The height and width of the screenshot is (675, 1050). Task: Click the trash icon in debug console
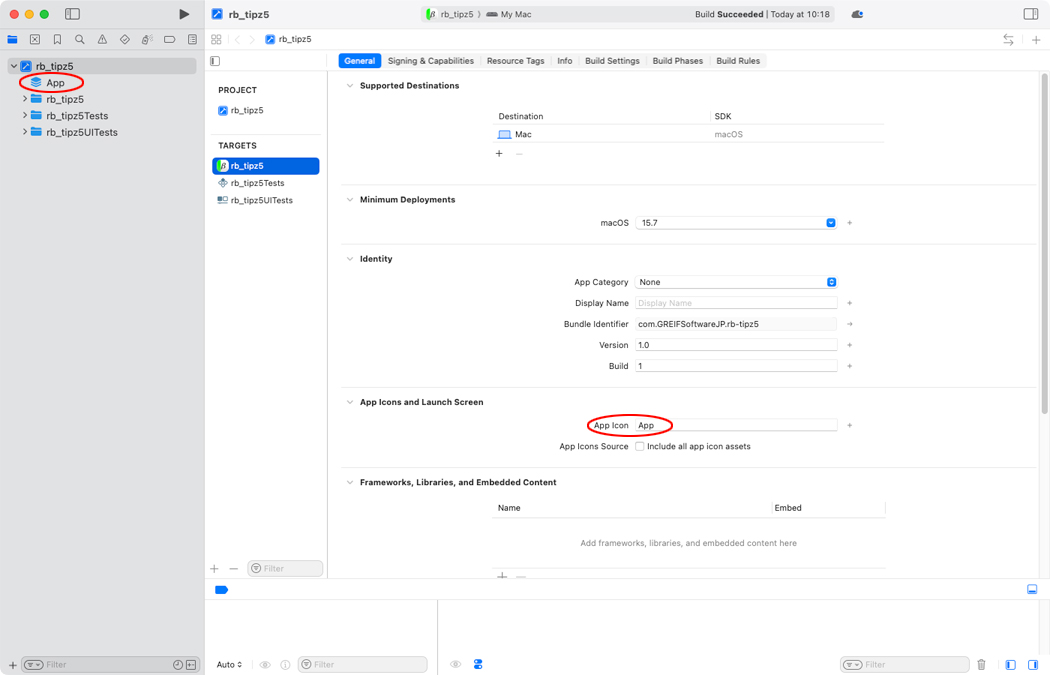pos(981,665)
